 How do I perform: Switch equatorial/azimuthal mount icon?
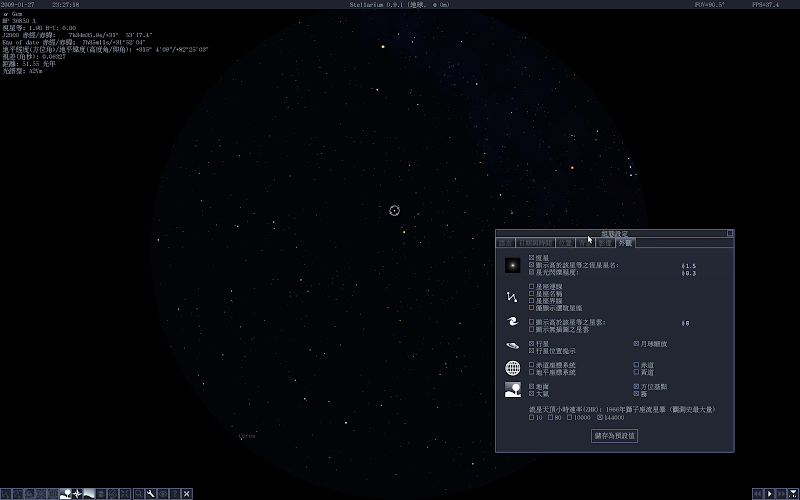pyautogui.click(x=113, y=494)
